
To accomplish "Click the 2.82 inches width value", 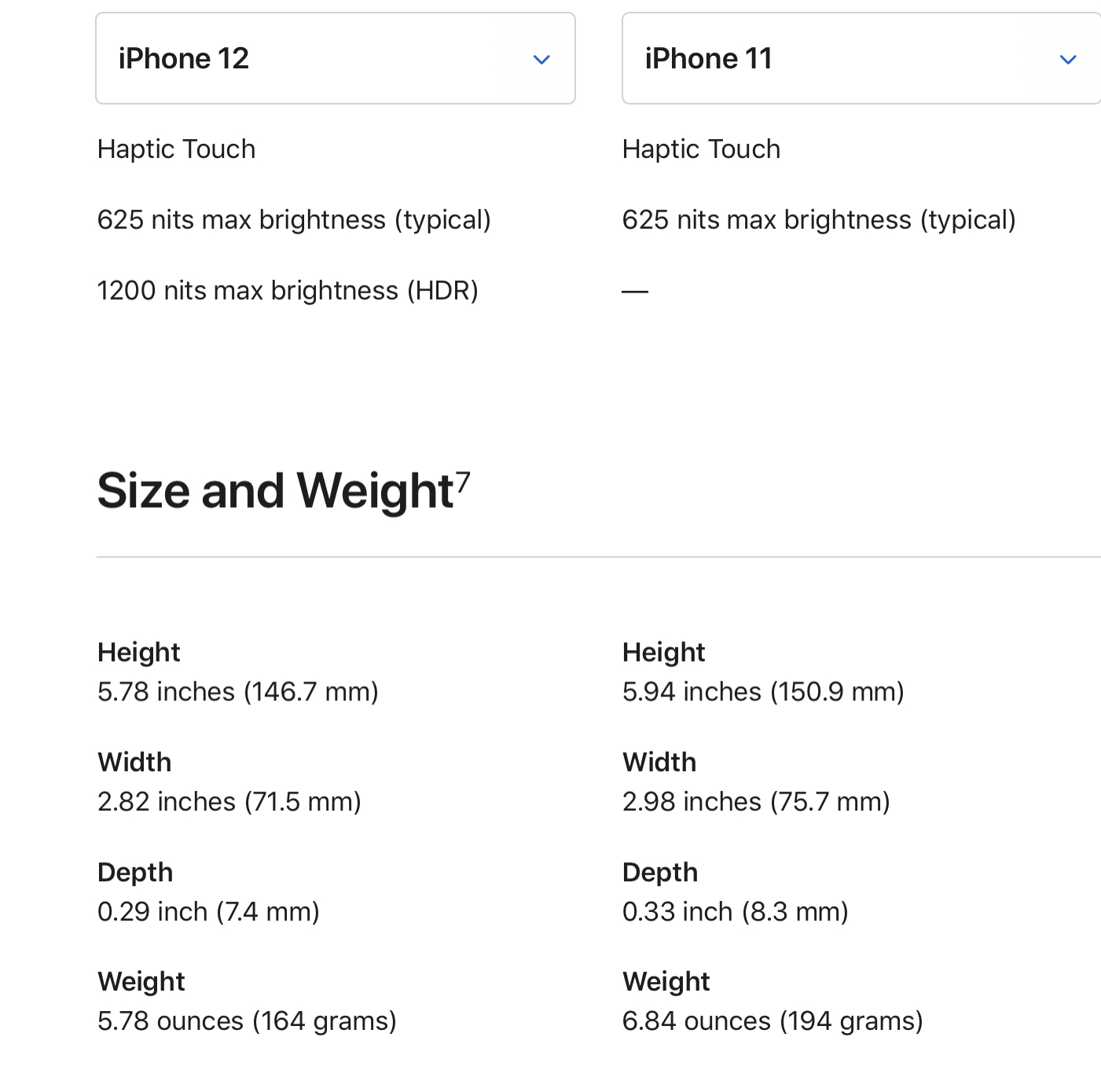I will coord(229,802).
